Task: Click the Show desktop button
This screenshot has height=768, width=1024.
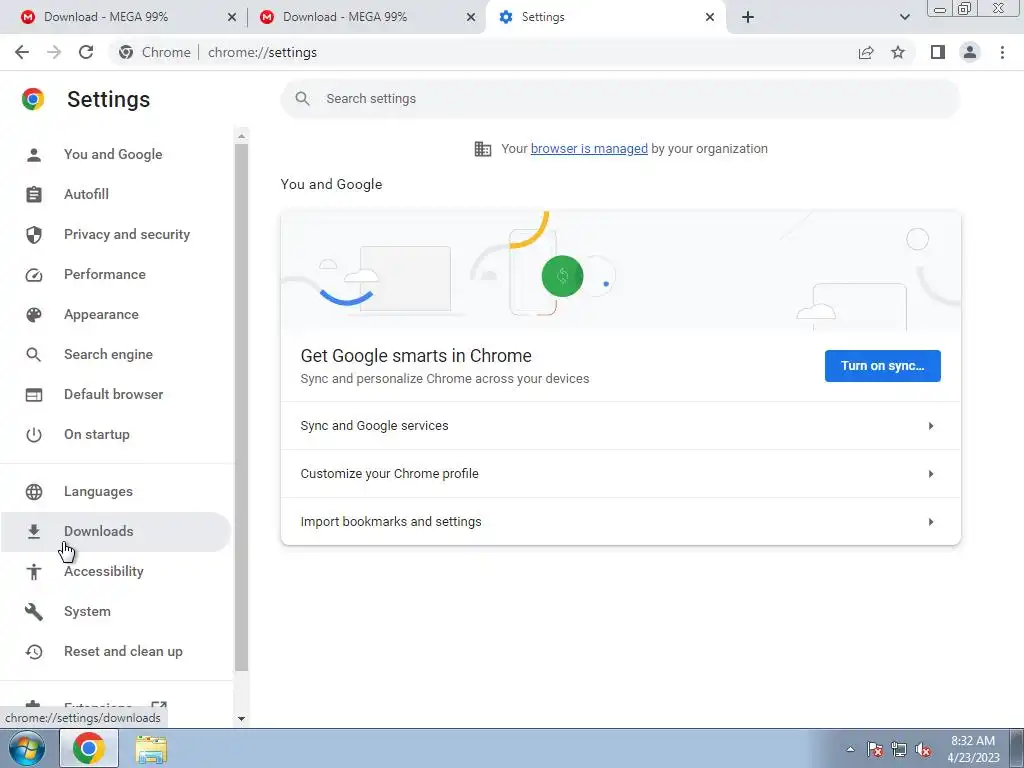Action: coord(1017,748)
